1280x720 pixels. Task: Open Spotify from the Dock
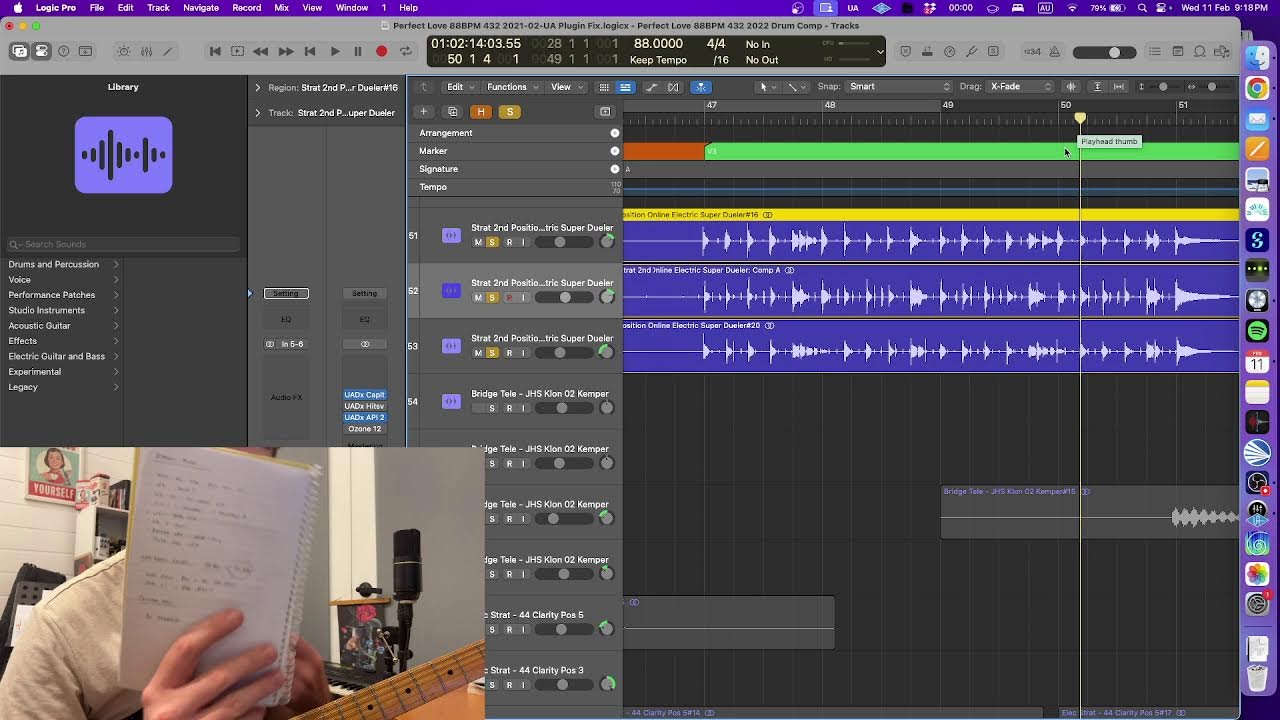click(x=1258, y=331)
